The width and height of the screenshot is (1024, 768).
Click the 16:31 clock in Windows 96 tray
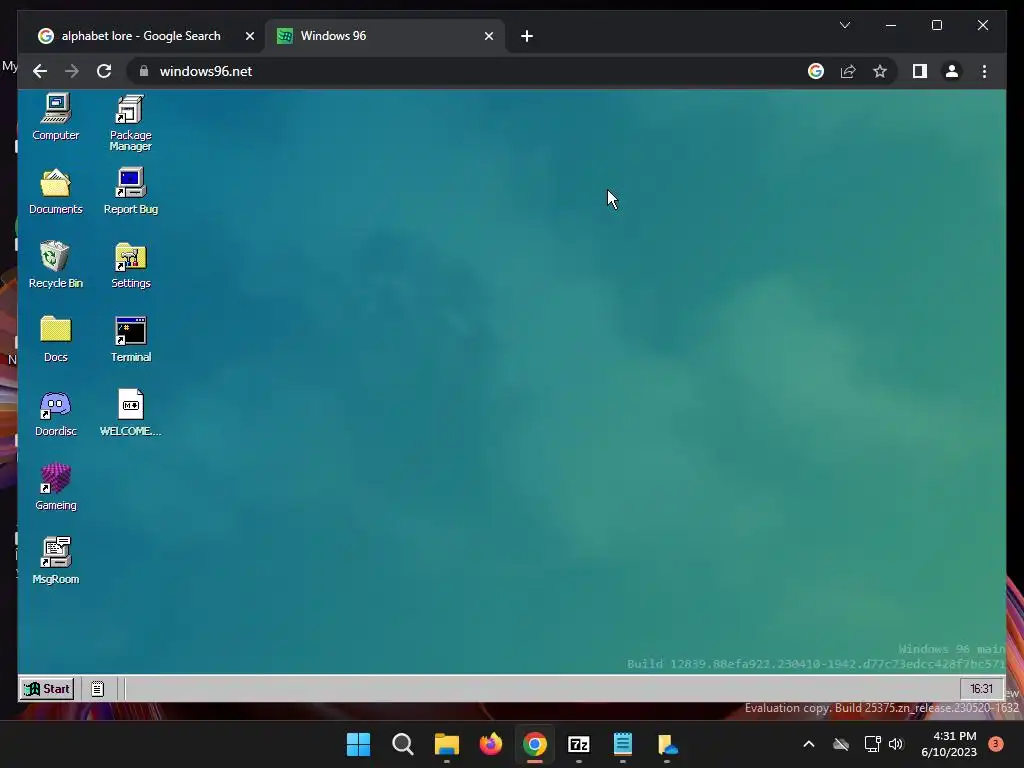coord(981,688)
